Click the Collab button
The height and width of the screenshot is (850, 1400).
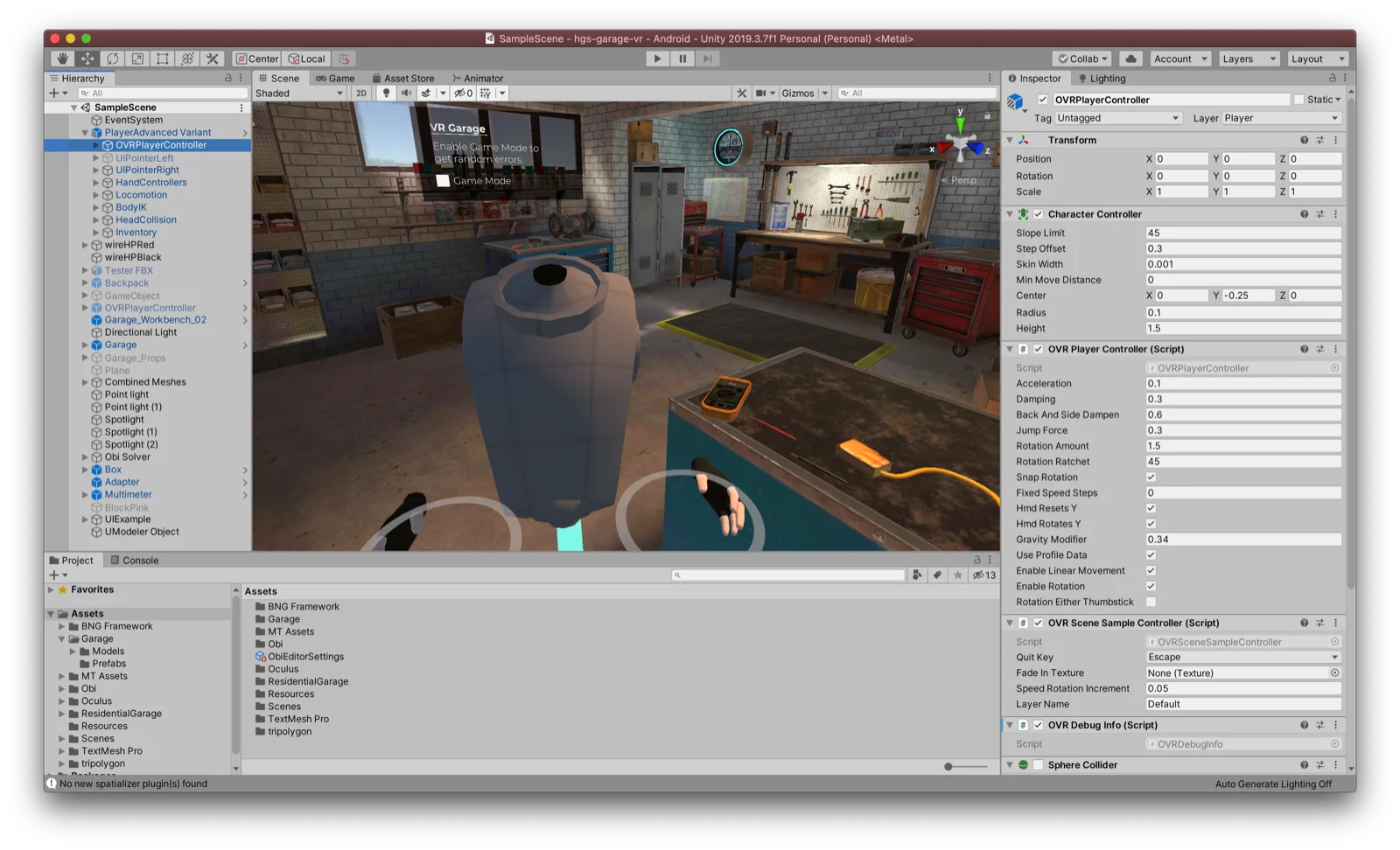pos(1081,59)
